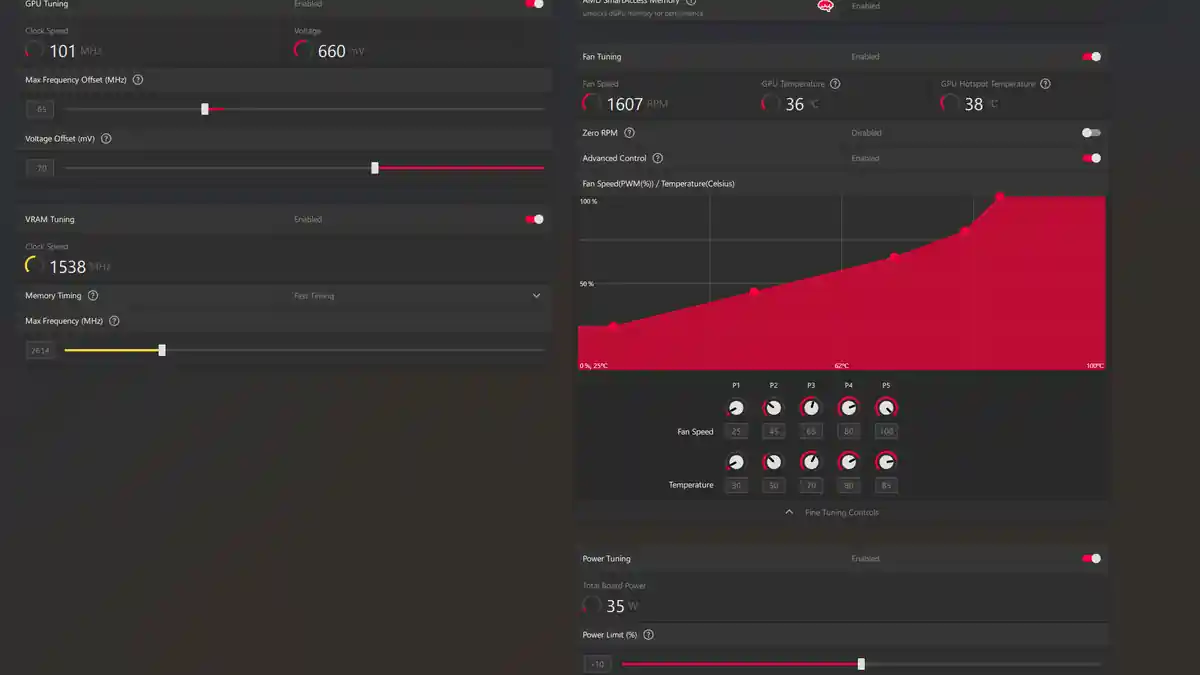This screenshot has width=1200, height=675.
Task: Turn off the Advanced Control toggle
Action: pyautogui.click(x=1091, y=158)
